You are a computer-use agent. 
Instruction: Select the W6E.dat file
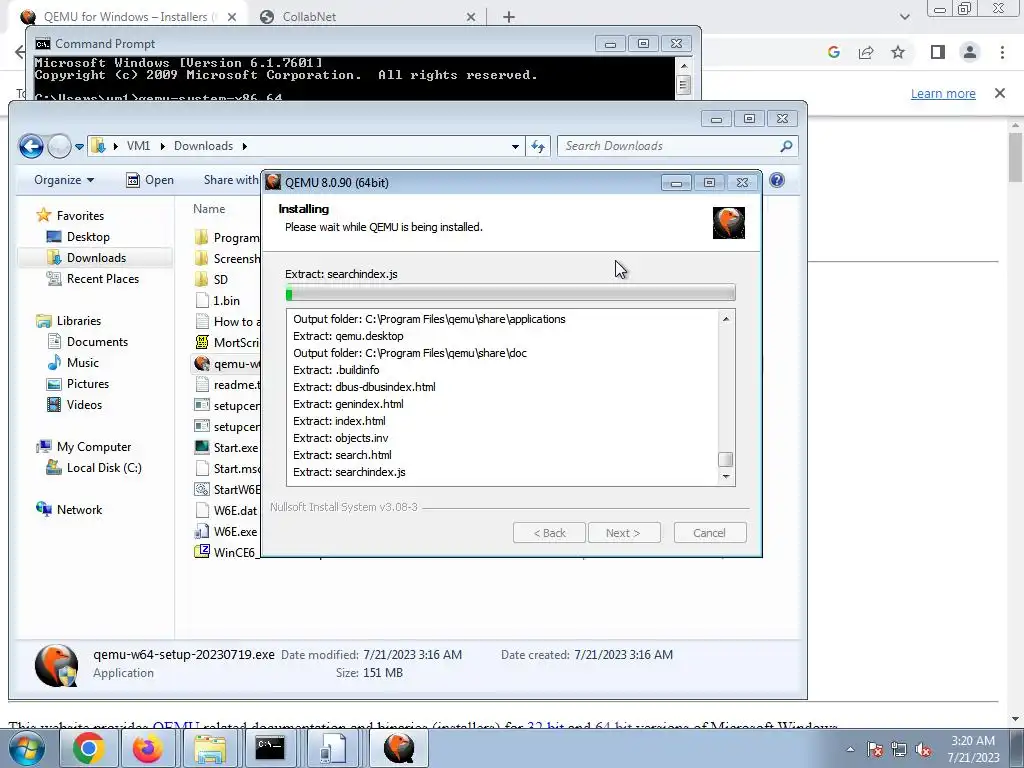click(x=226, y=511)
